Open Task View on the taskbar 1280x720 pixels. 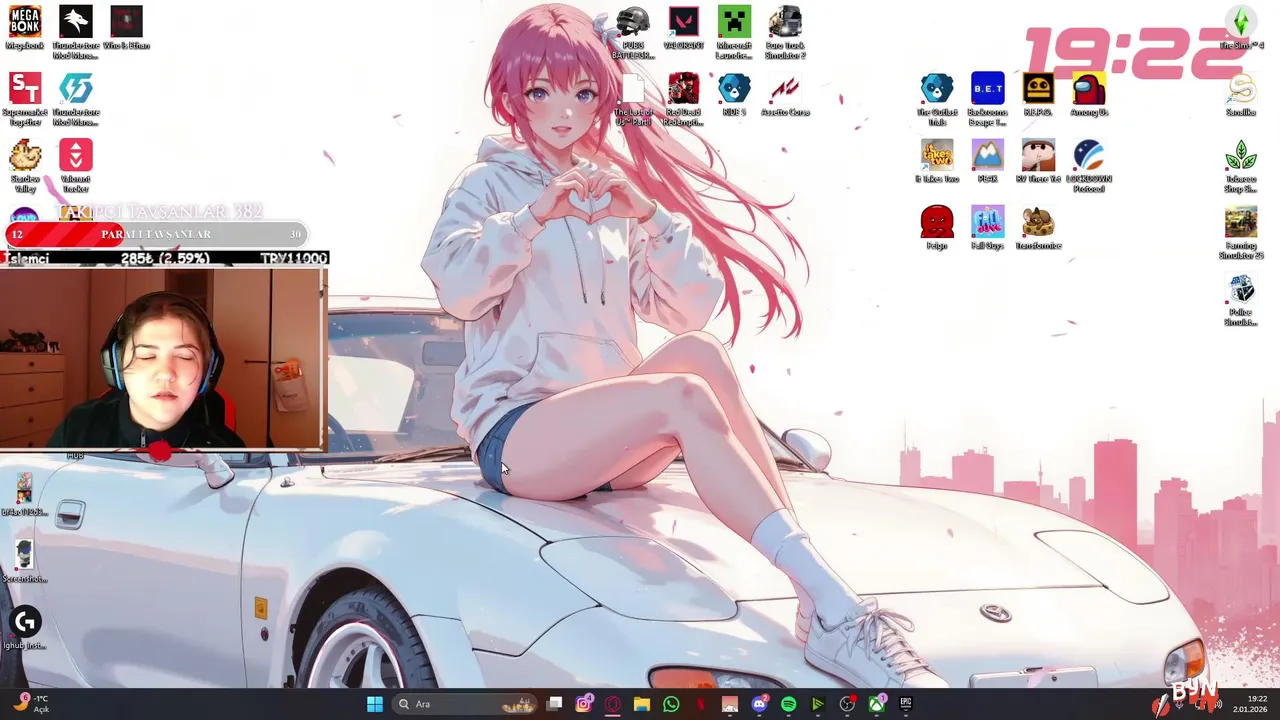tap(555, 704)
